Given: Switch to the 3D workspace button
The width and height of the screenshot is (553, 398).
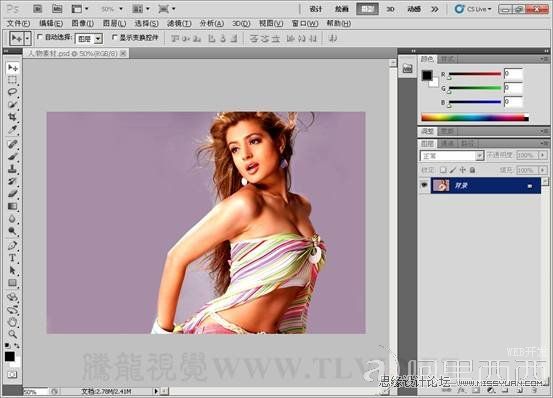Looking at the screenshot, I should 390,9.
